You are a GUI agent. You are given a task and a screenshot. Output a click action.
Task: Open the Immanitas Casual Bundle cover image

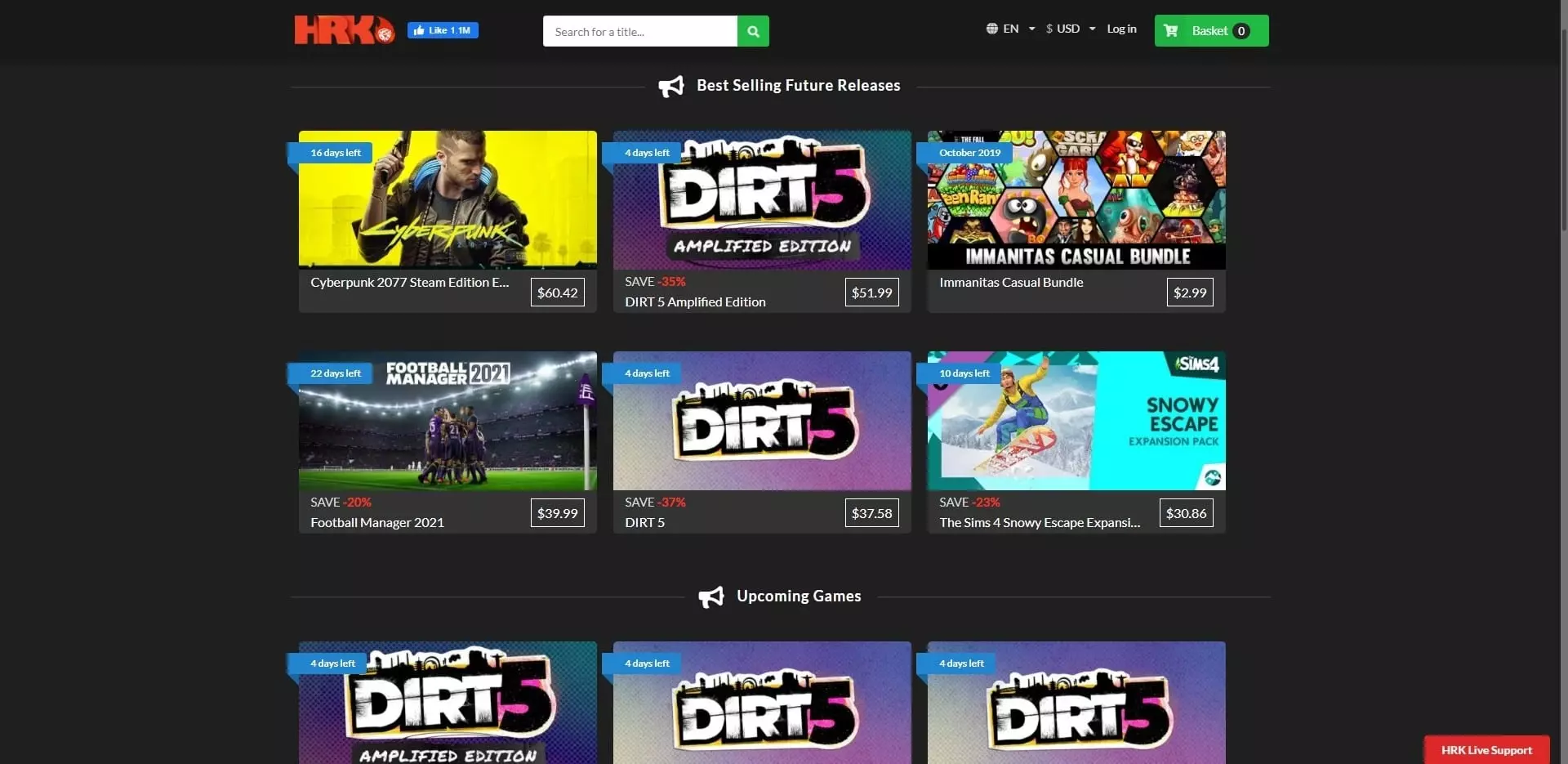tap(1076, 199)
